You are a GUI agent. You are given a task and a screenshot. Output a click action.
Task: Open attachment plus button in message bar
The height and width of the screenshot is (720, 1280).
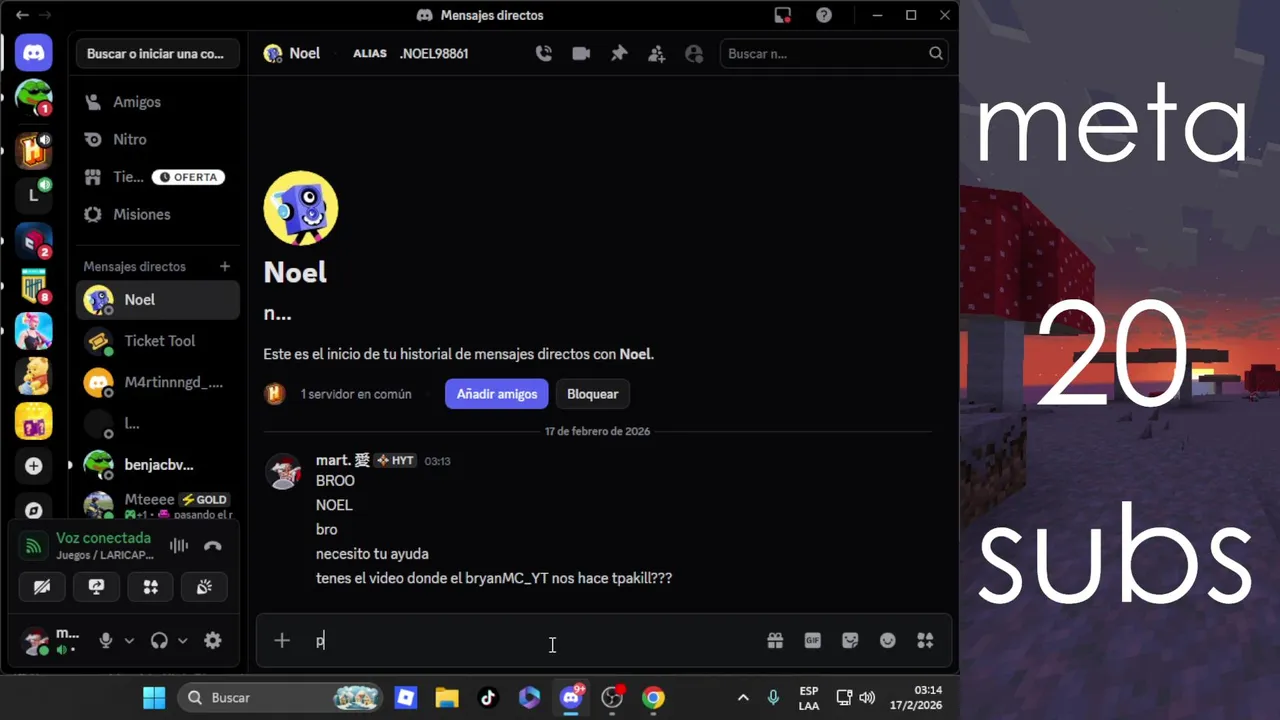tap(282, 641)
